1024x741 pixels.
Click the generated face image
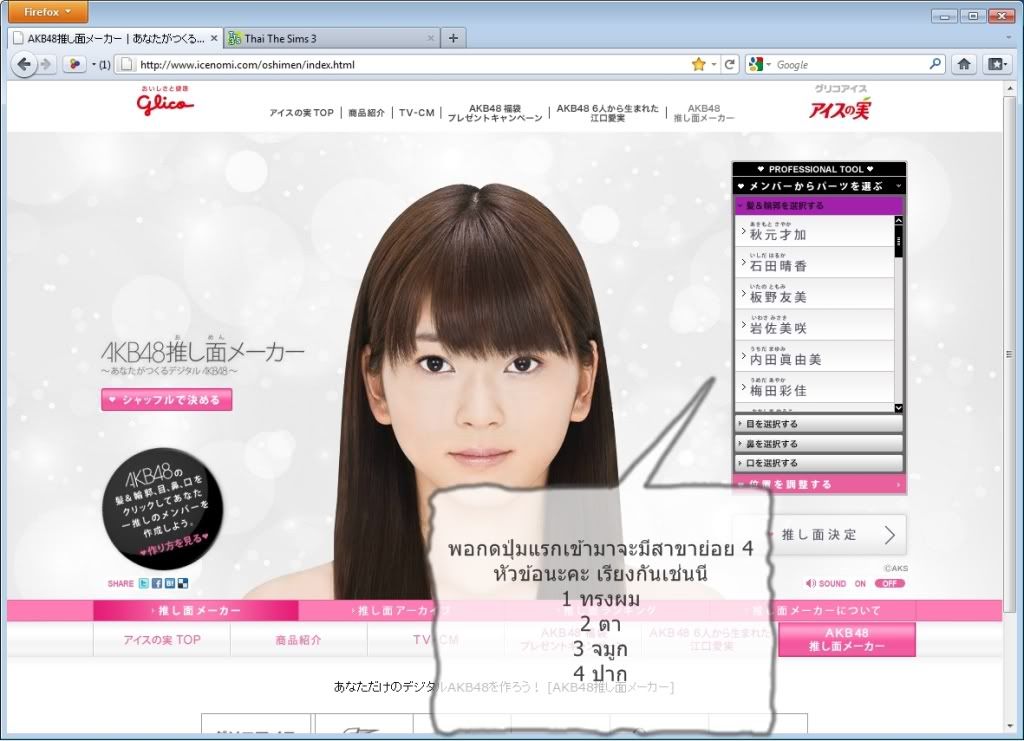click(480, 392)
